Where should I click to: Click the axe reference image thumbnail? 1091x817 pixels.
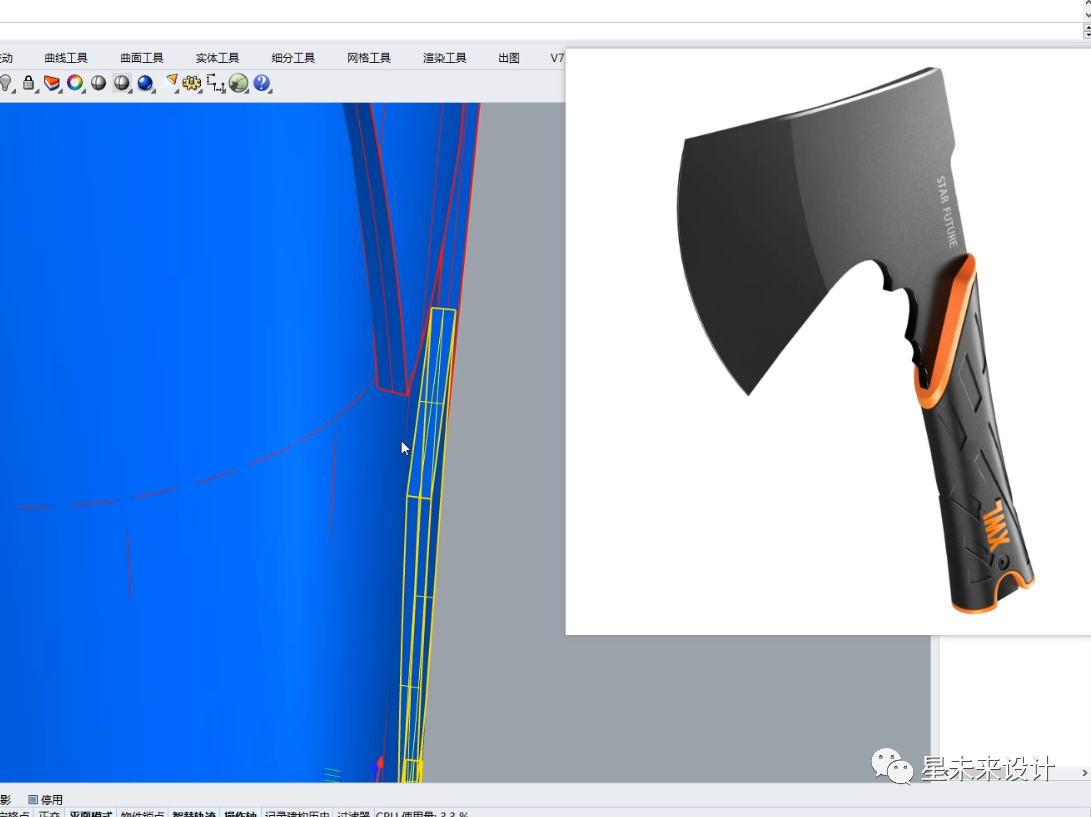(x=828, y=341)
